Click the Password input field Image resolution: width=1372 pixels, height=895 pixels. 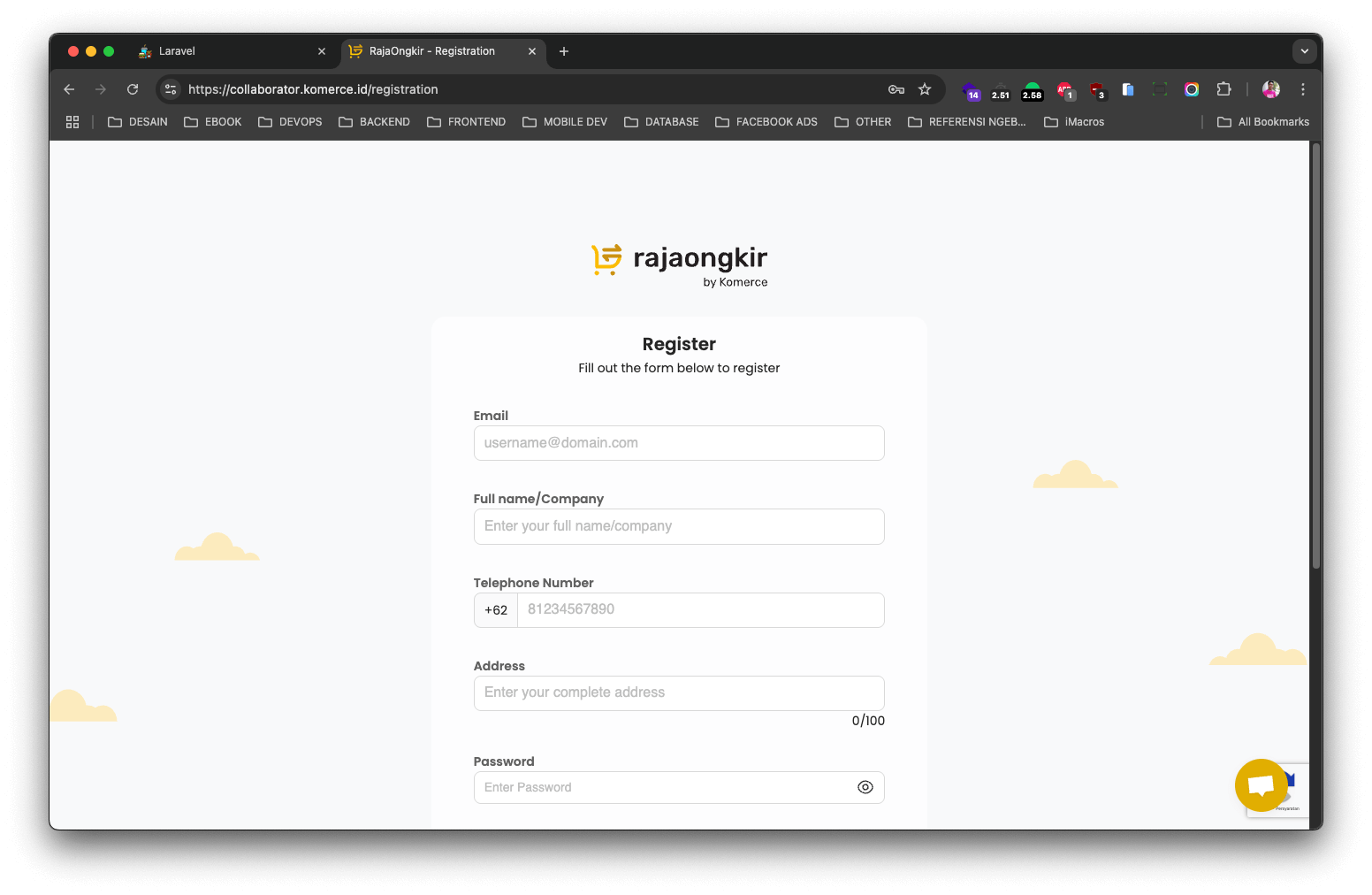click(x=679, y=787)
